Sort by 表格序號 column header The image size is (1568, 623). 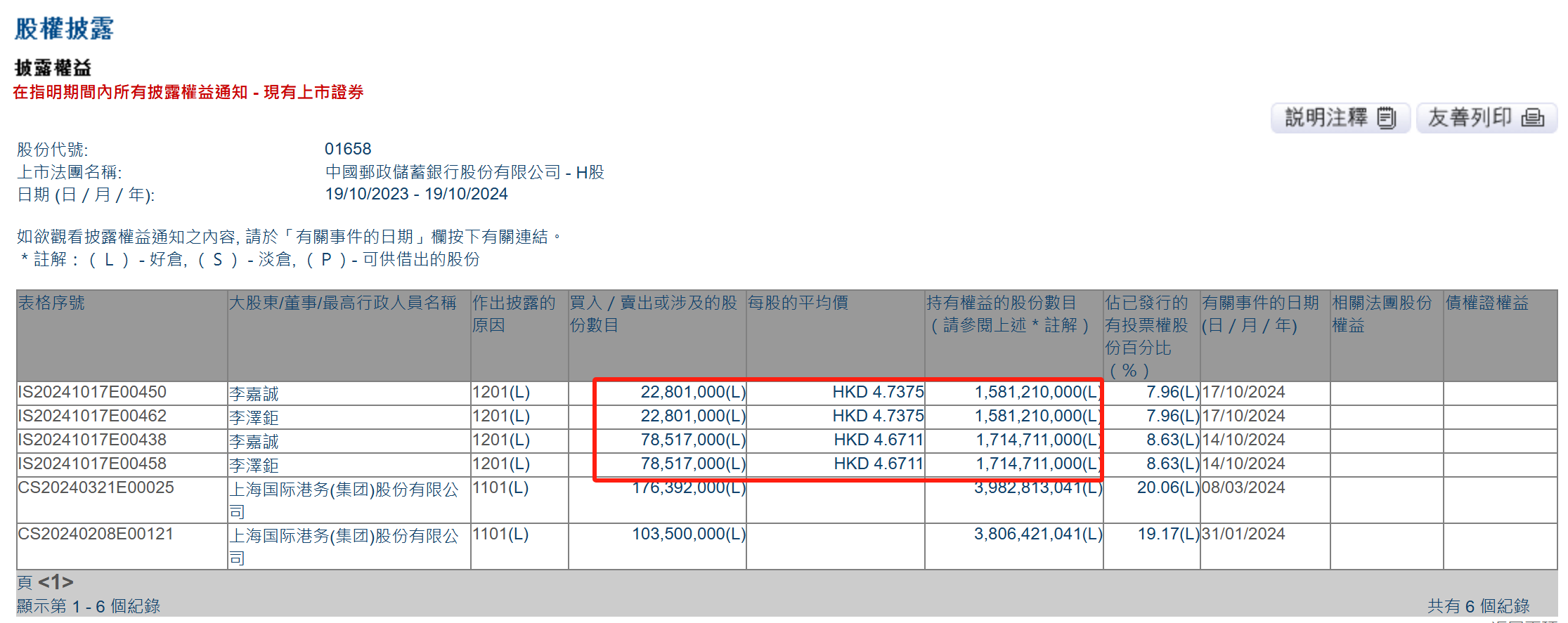pos(51,303)
